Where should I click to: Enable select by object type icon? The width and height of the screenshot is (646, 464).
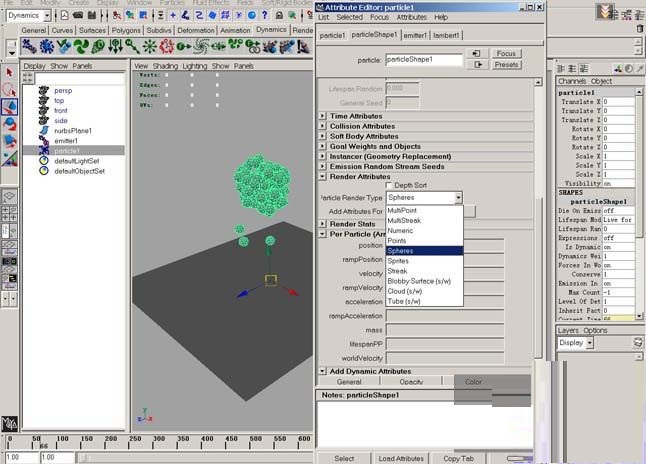point(130,15)
